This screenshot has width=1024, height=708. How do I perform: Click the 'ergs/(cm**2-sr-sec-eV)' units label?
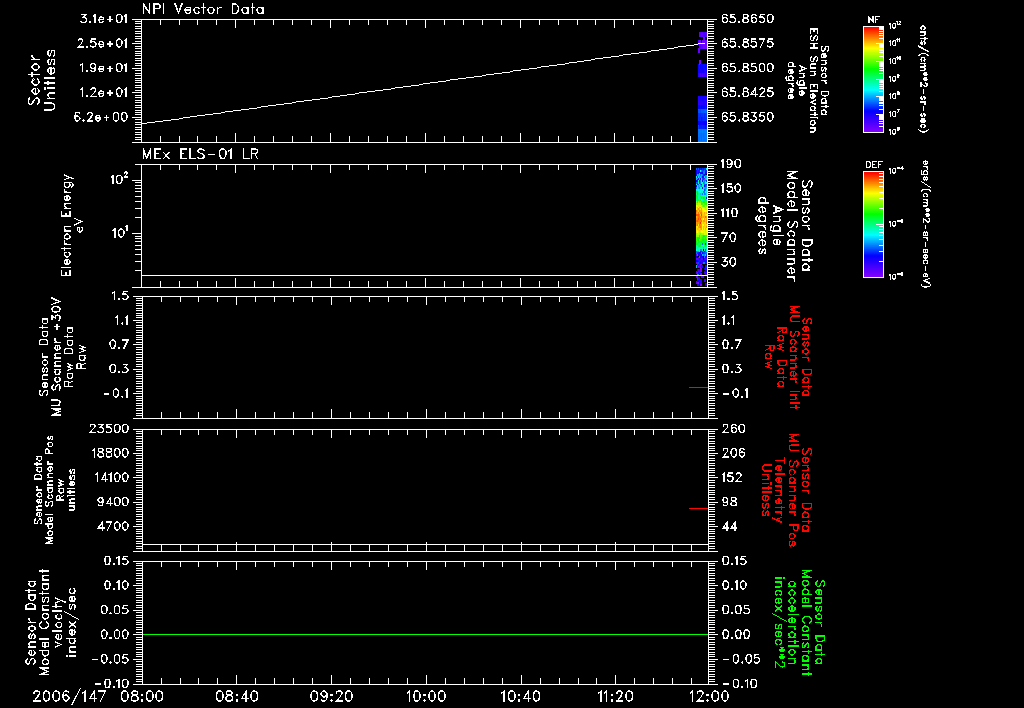(924, 224)
